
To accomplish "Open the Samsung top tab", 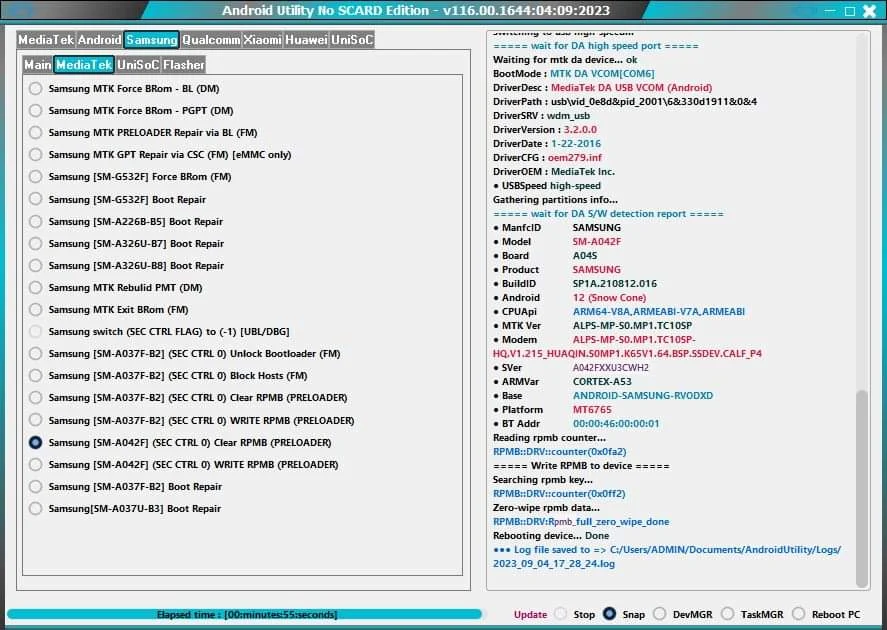I will [x=152, y=40].
